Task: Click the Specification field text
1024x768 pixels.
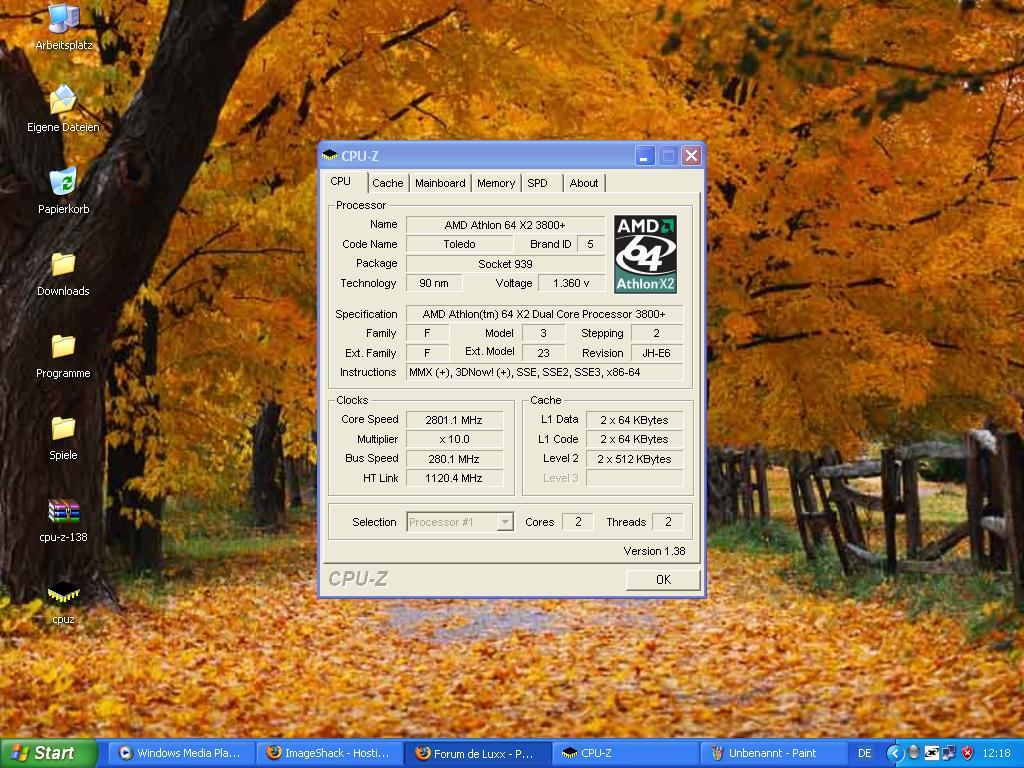Action: pos(544,314)
